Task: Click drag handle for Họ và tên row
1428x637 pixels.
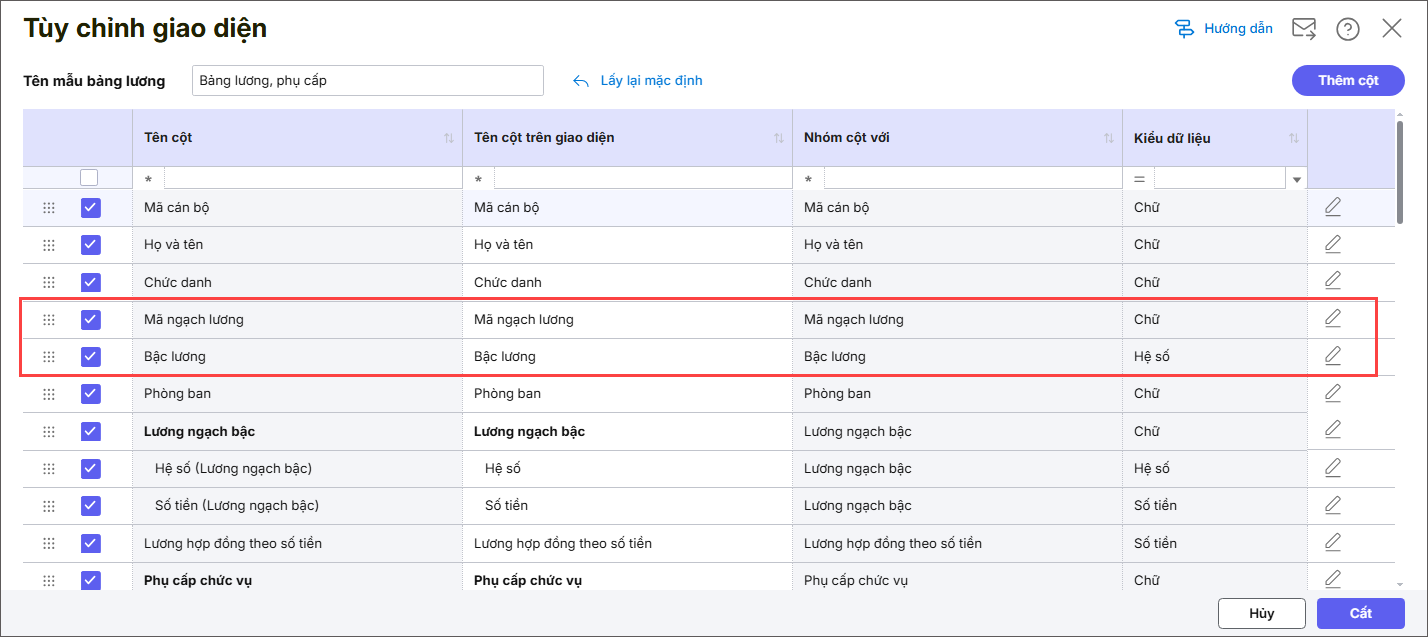Action: coord(49,245)
